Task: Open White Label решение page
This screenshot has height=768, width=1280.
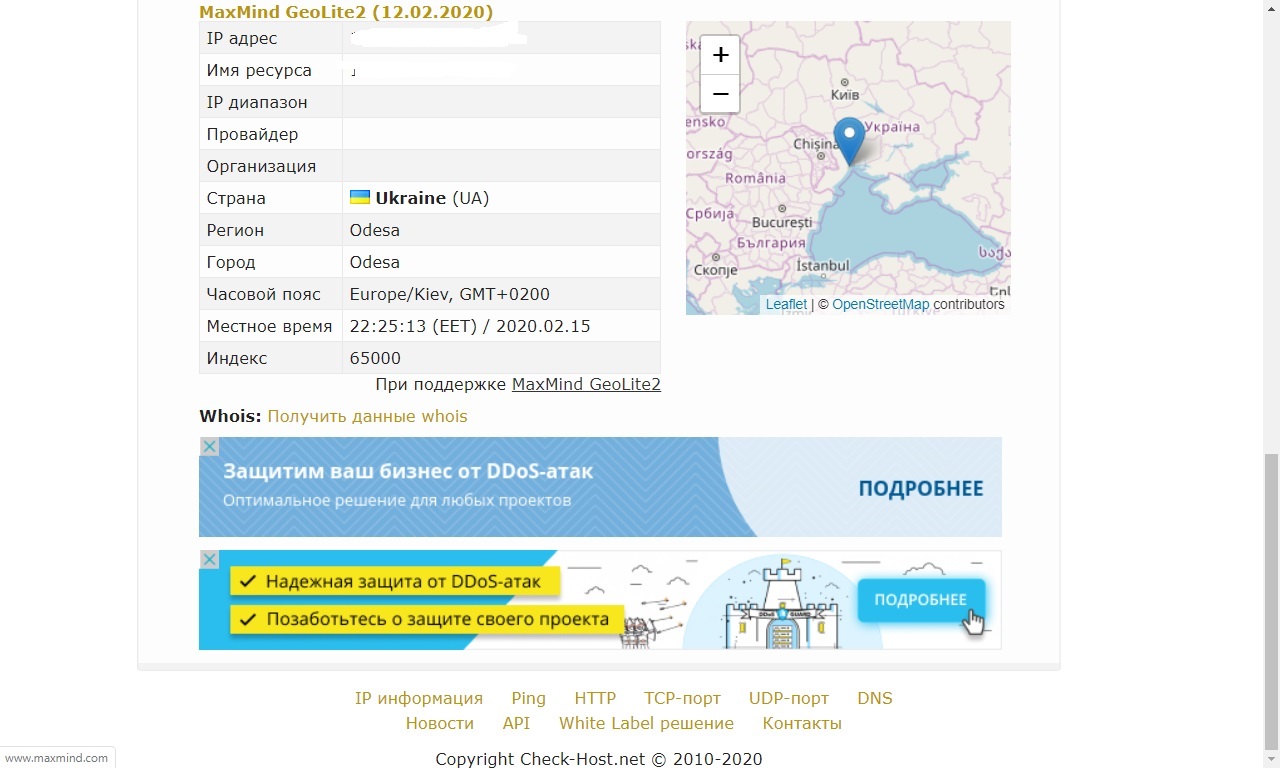Action: pos(646,723)
